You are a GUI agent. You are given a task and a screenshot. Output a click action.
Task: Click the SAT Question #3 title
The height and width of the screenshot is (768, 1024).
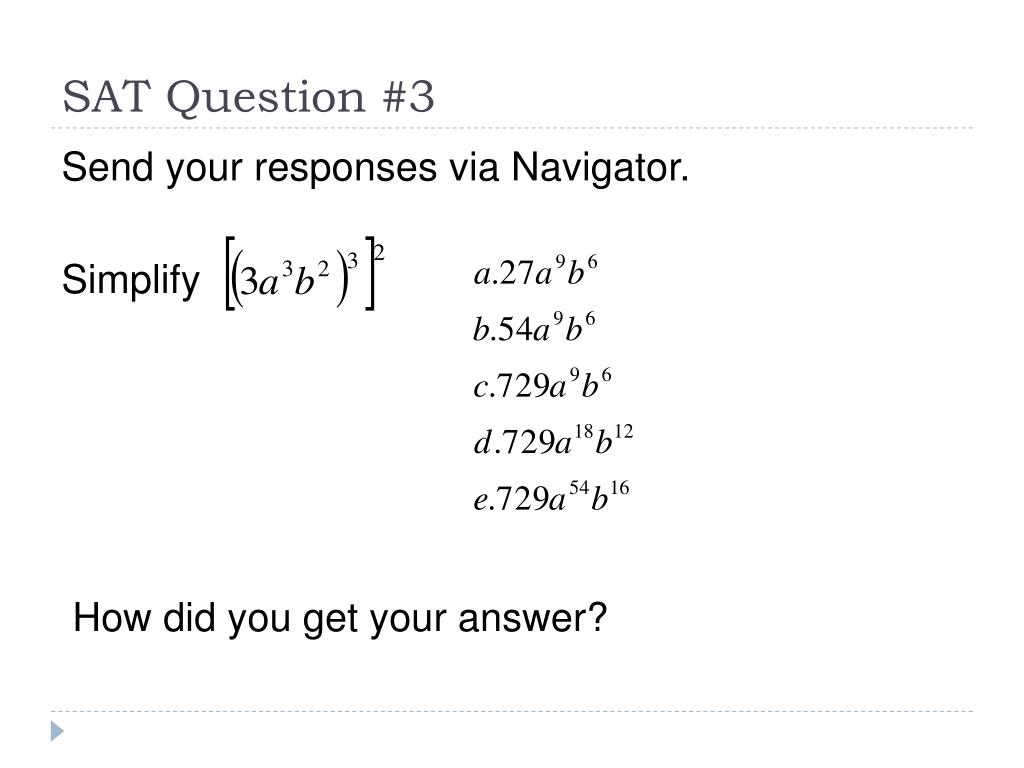(248, 97)
